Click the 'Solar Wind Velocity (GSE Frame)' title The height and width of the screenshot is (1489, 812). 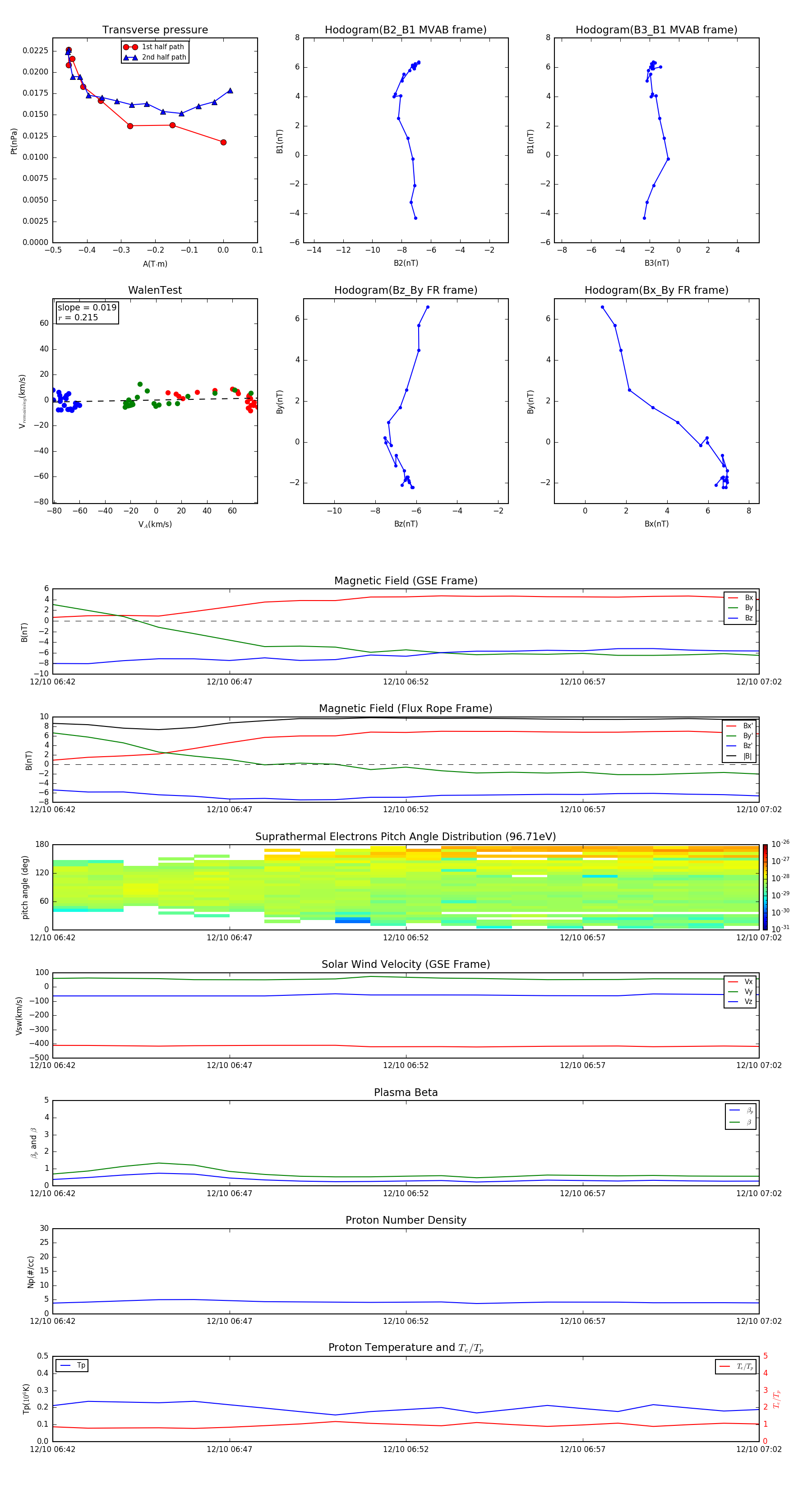pos(406,964)
